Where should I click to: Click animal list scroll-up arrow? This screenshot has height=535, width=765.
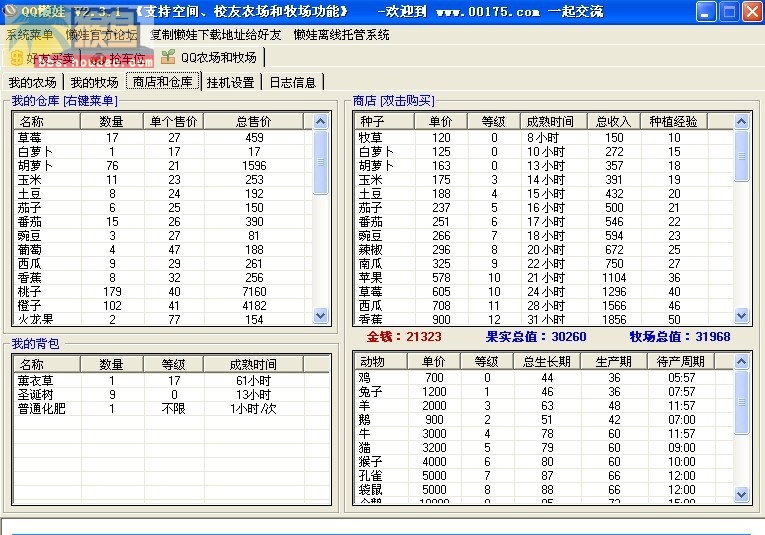click(x=741, y=361)
